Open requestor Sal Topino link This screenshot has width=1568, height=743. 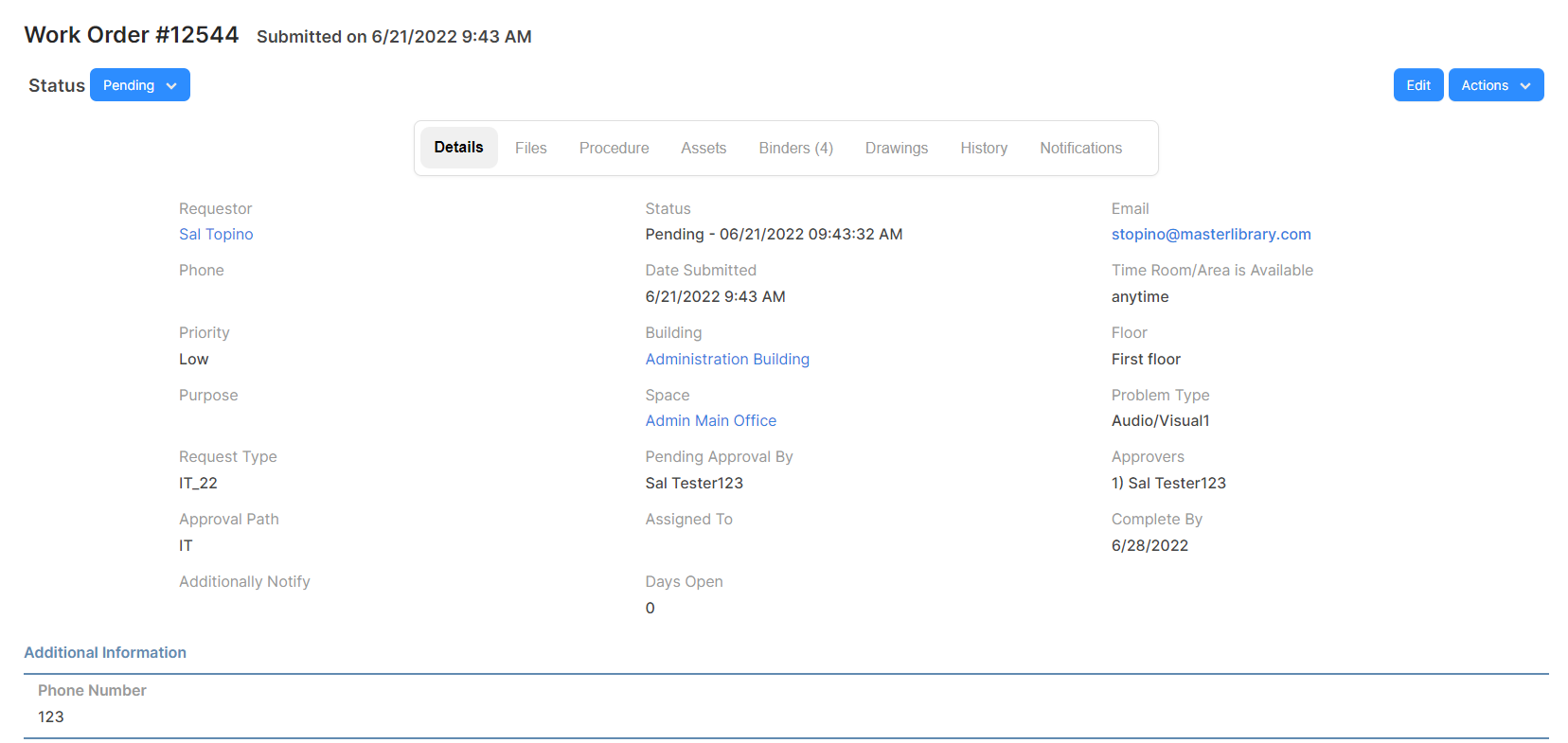[216, 234]
